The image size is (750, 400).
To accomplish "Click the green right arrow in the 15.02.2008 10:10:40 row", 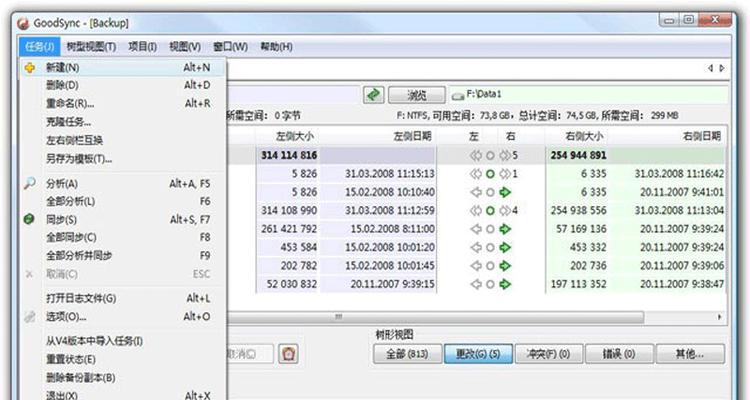I will coord(505,192).
